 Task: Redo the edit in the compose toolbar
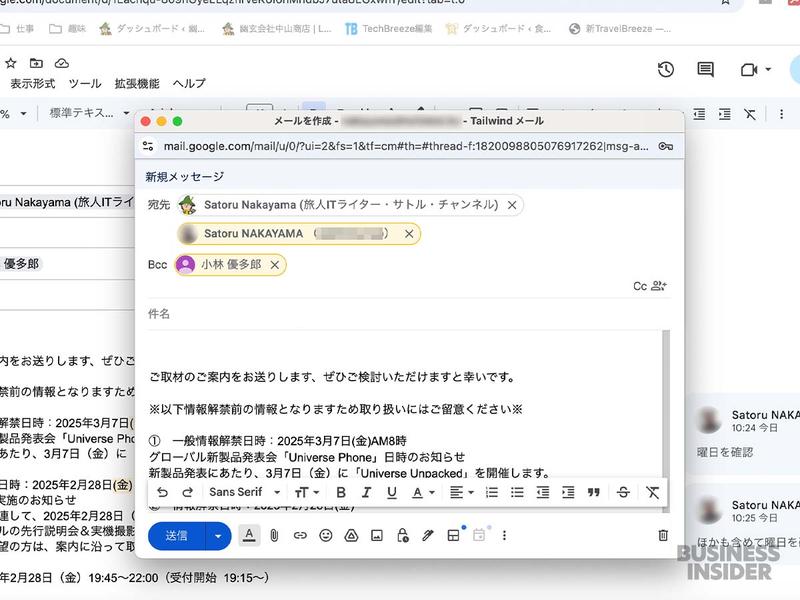pyautogui.click(x=187, y=492)
